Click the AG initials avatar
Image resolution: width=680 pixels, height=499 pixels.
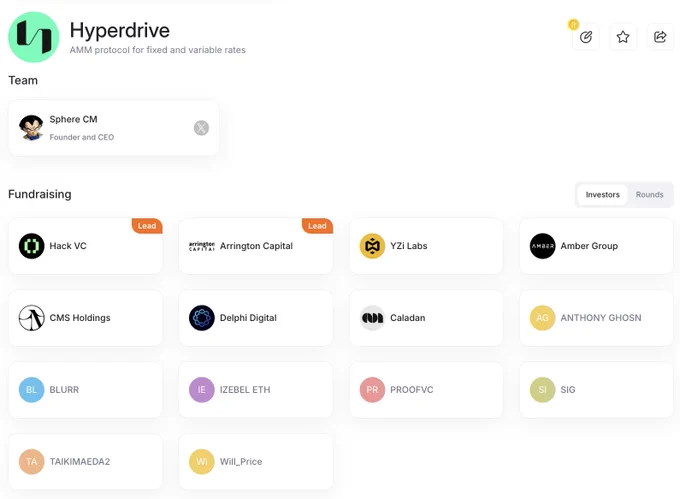coord(543,318)
